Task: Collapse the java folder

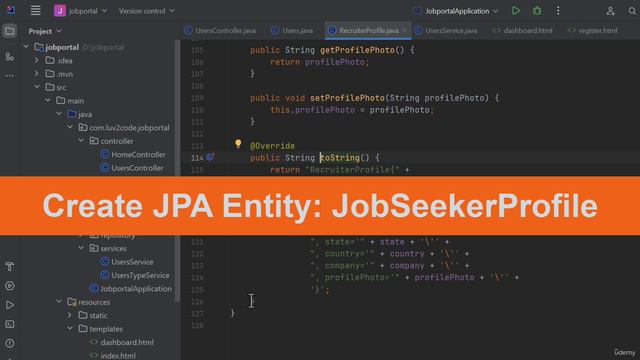Action: tap(59, 113)
